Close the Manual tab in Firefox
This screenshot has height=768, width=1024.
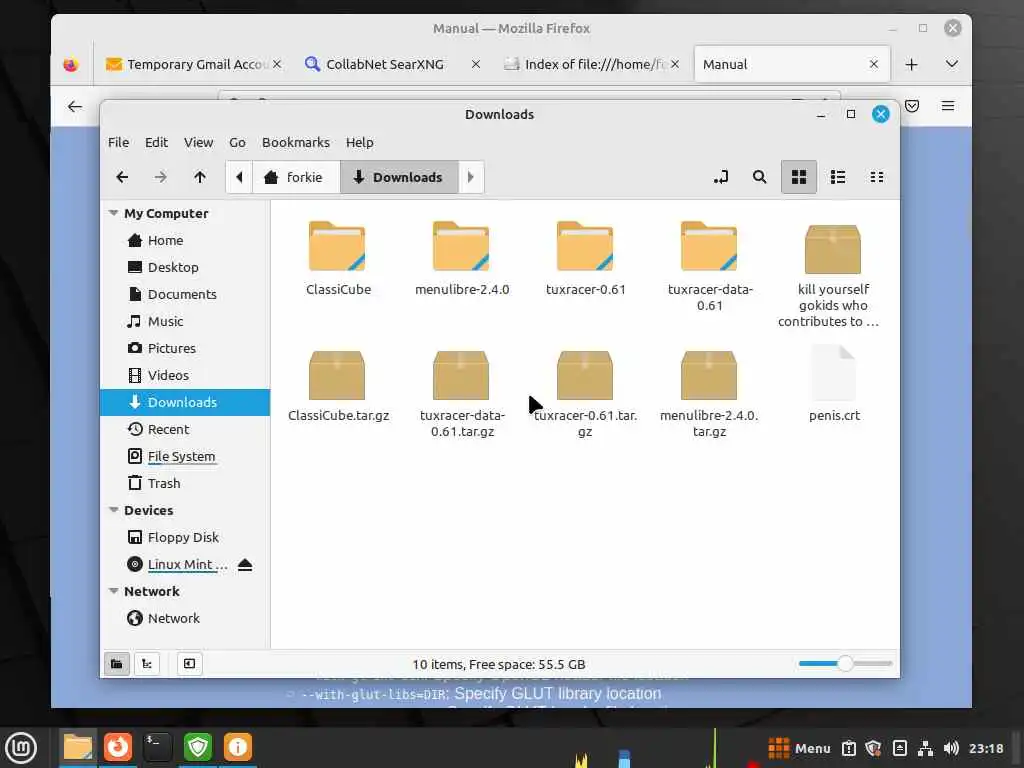(x=874, y=64)
